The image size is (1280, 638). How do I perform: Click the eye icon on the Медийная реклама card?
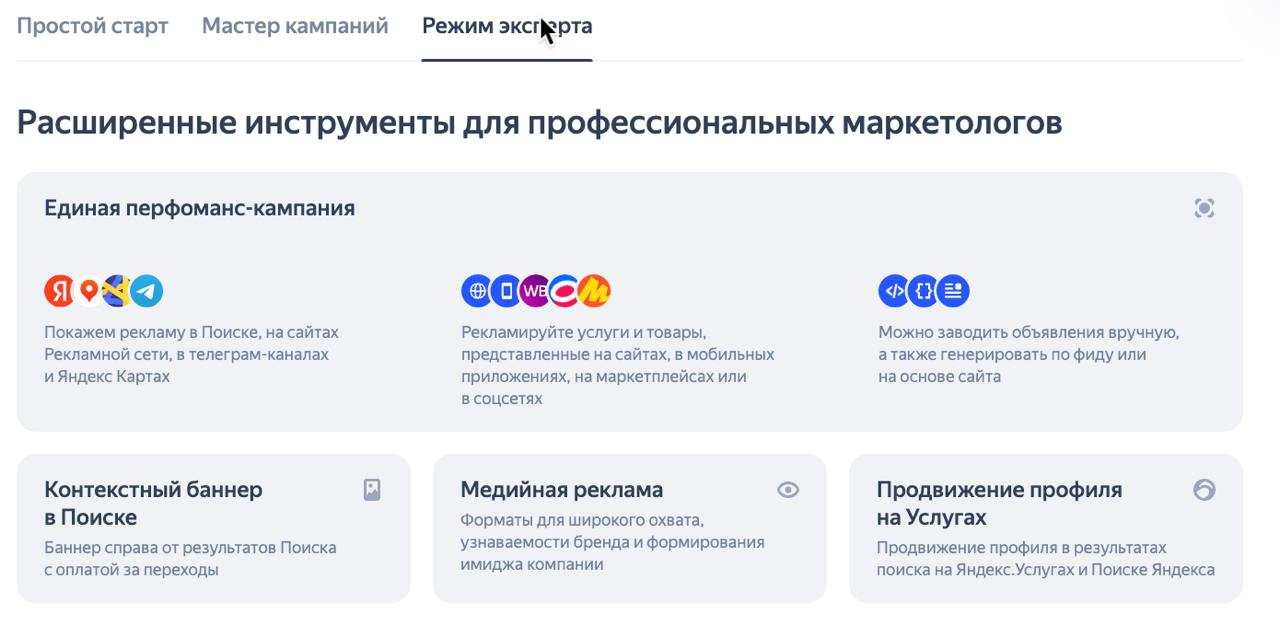tap(788, 490)
